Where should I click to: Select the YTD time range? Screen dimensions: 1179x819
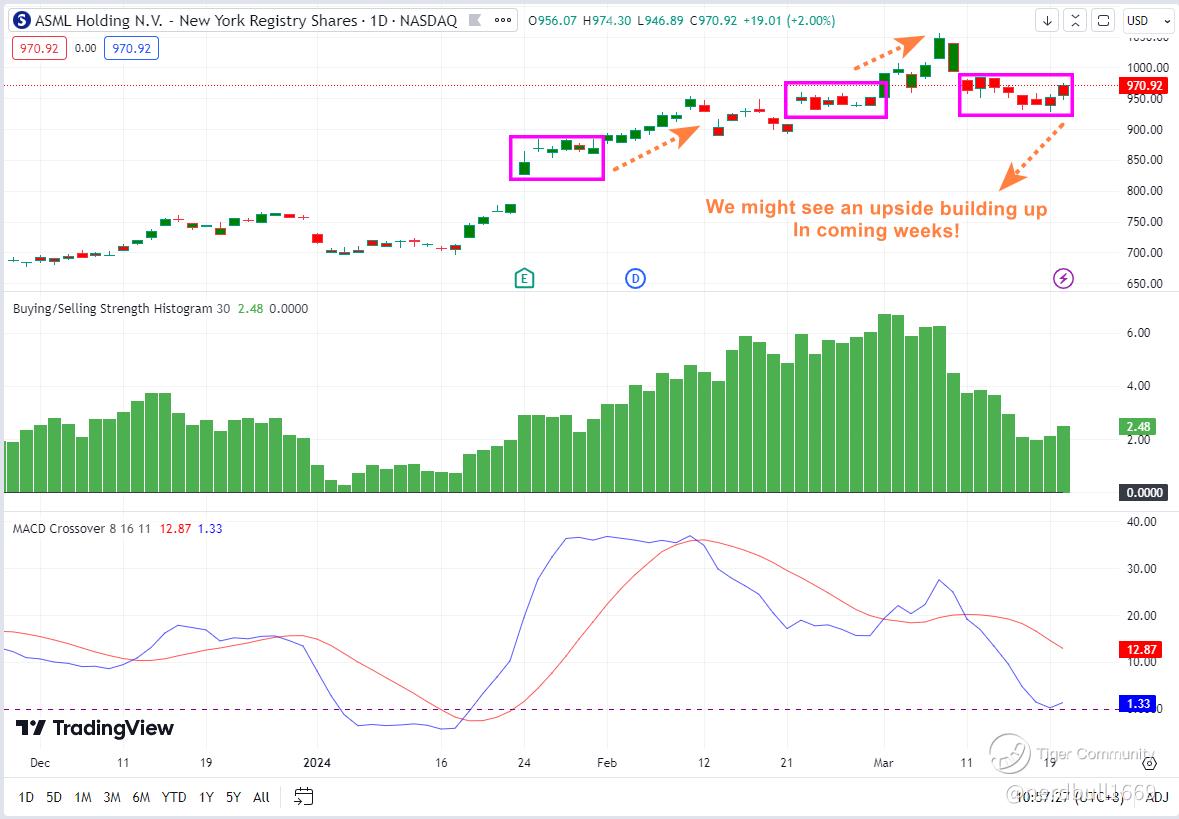pyautogui.click(x=174, y=797)
